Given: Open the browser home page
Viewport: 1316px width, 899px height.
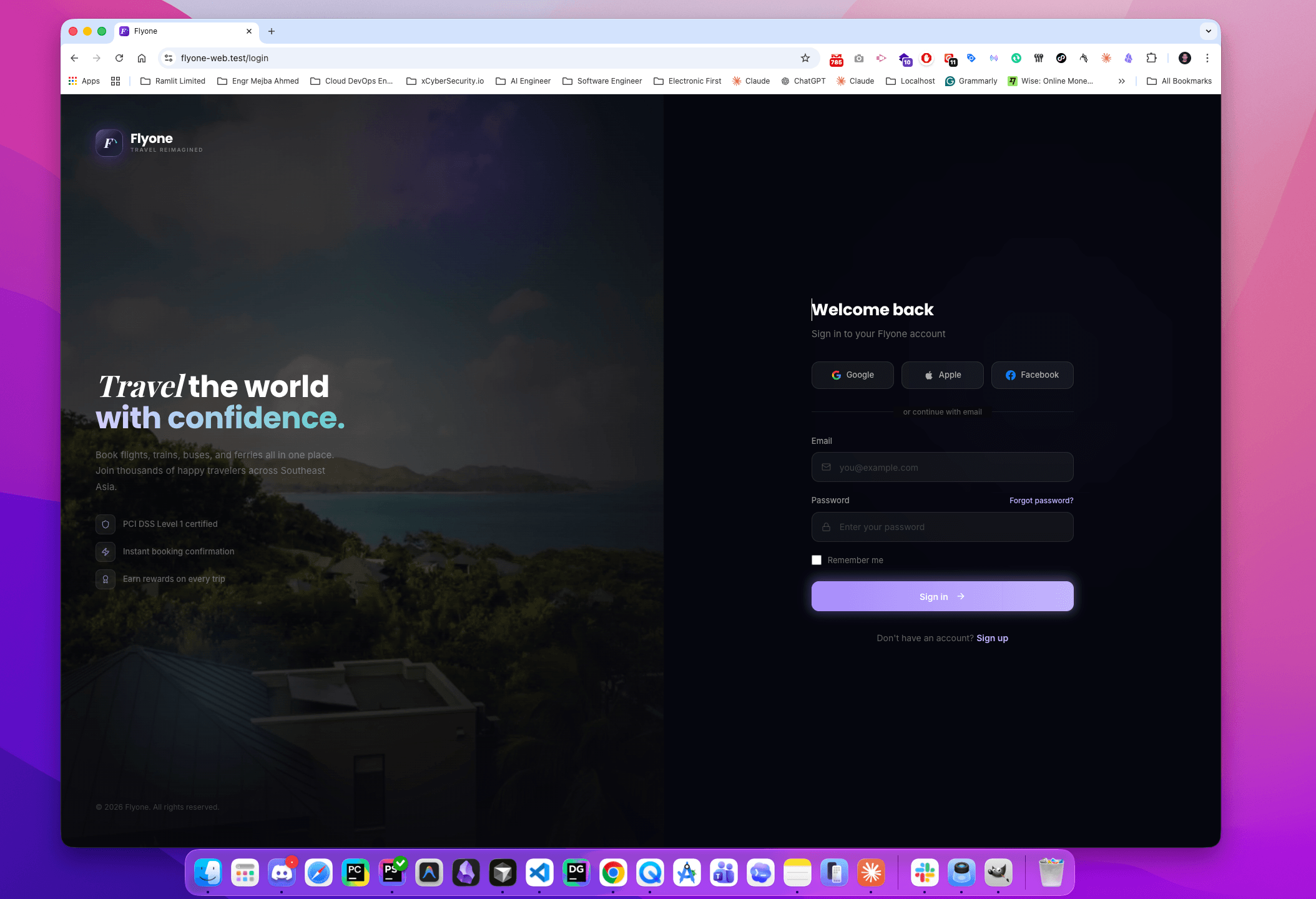Looking at the screenshot, I should click(x=142, y=58).
